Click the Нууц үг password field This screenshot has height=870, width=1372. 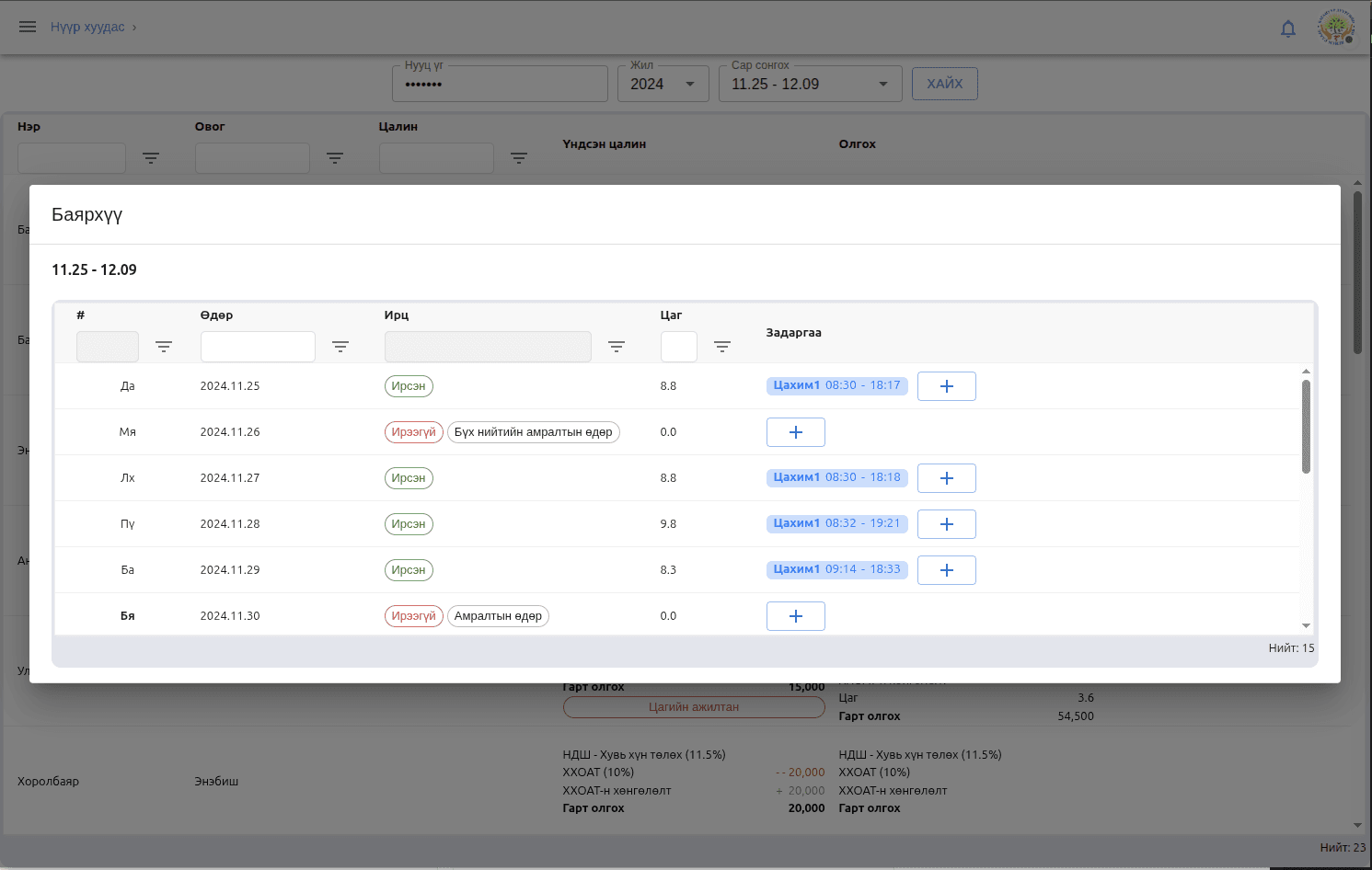point(500,84)
